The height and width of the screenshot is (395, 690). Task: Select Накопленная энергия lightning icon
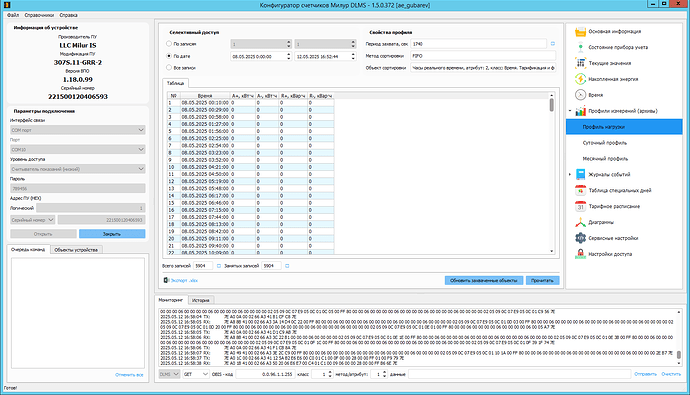coord(580,79)
